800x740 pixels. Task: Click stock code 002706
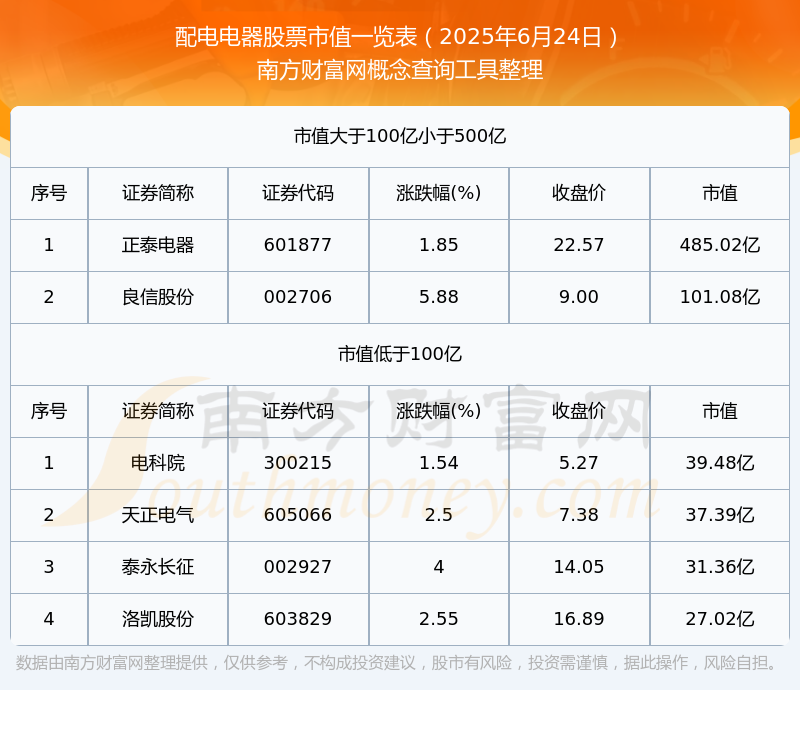pyautogui.click(x=298, y=297)
